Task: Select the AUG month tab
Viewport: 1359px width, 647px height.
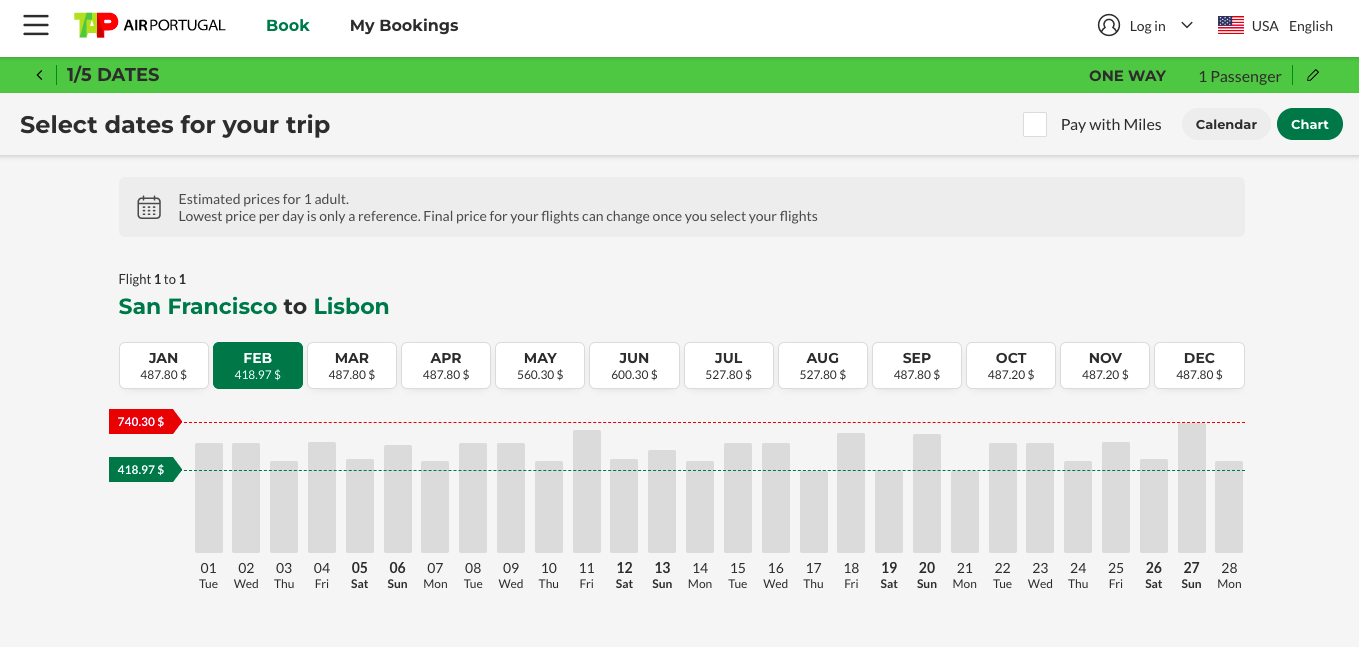Action: pos(823,366)
